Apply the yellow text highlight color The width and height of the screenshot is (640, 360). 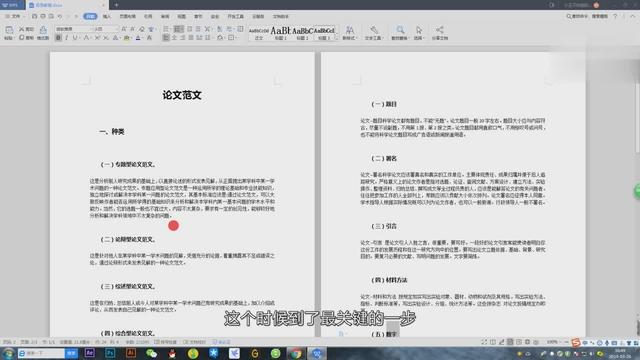[x=127, y=38]
